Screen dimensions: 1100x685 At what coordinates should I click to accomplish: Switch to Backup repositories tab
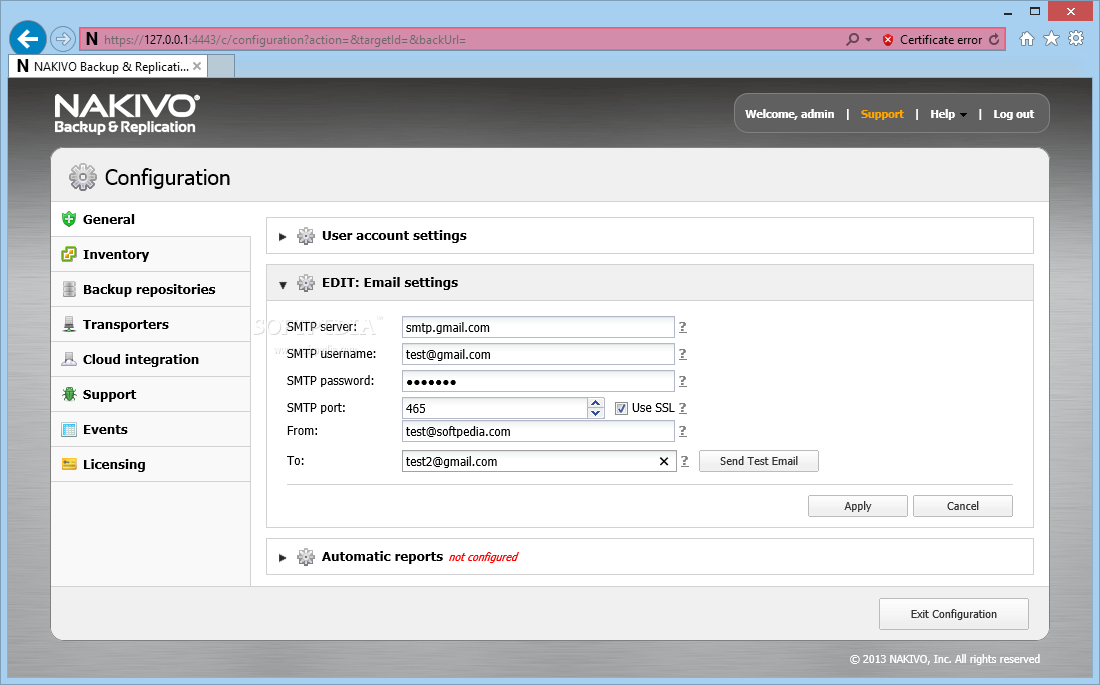(151, 289)
